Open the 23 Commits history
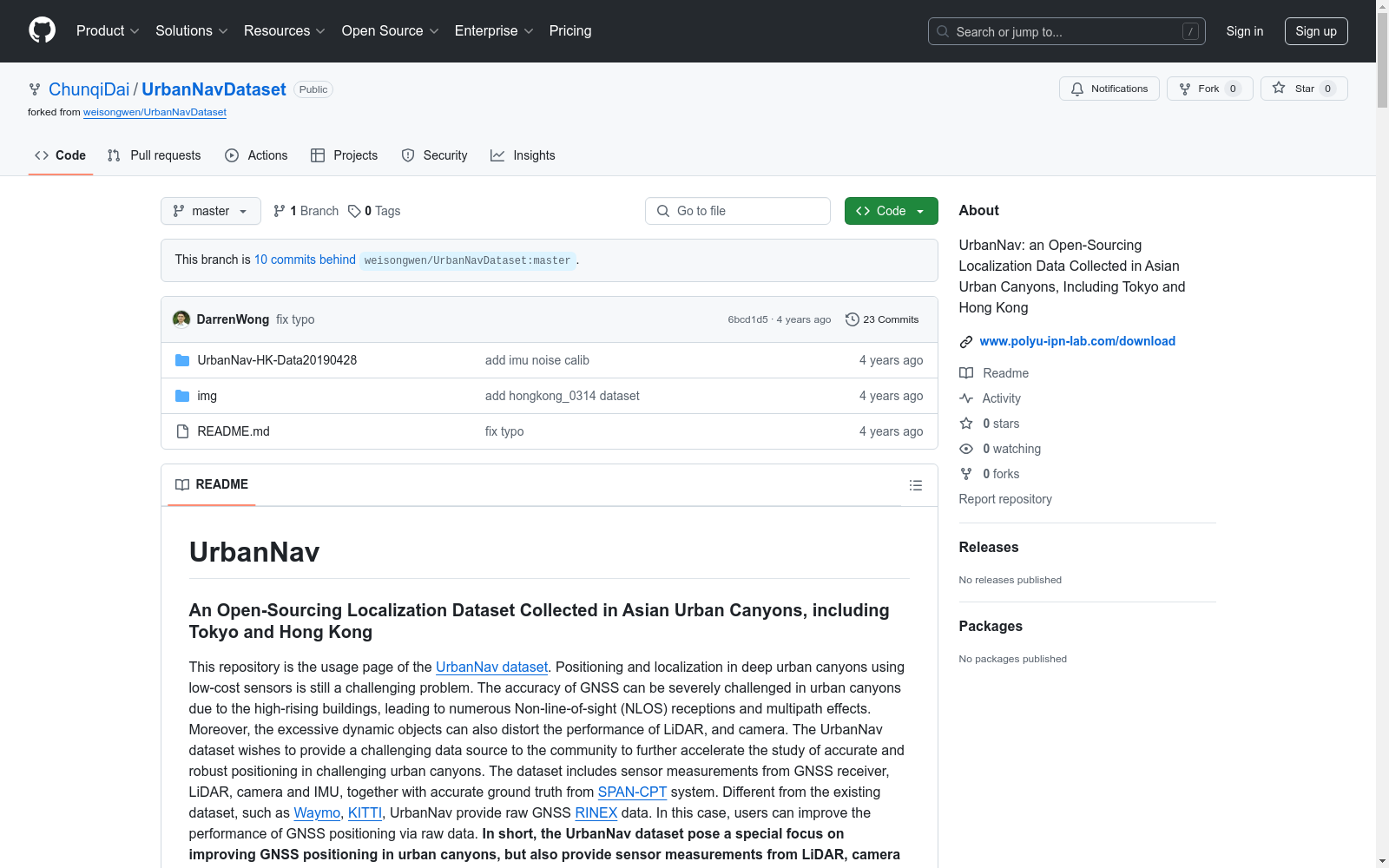This screenshot has height=868, width=1389. tap(882, 319)
